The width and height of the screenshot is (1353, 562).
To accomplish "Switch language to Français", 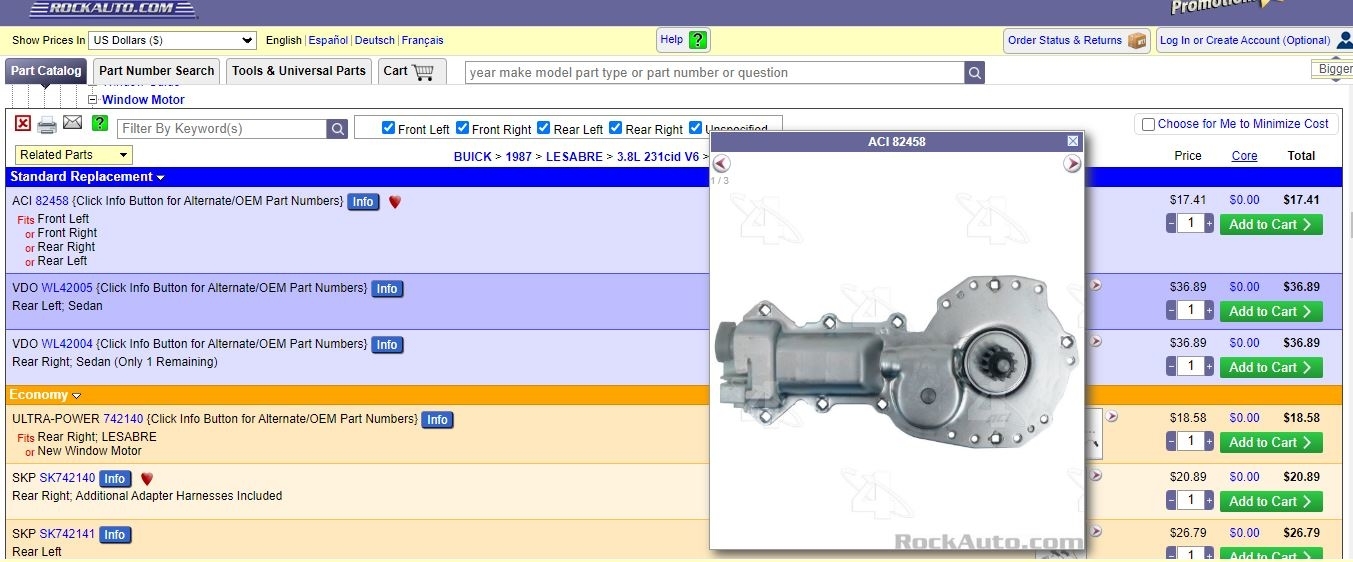I will 423,40.
